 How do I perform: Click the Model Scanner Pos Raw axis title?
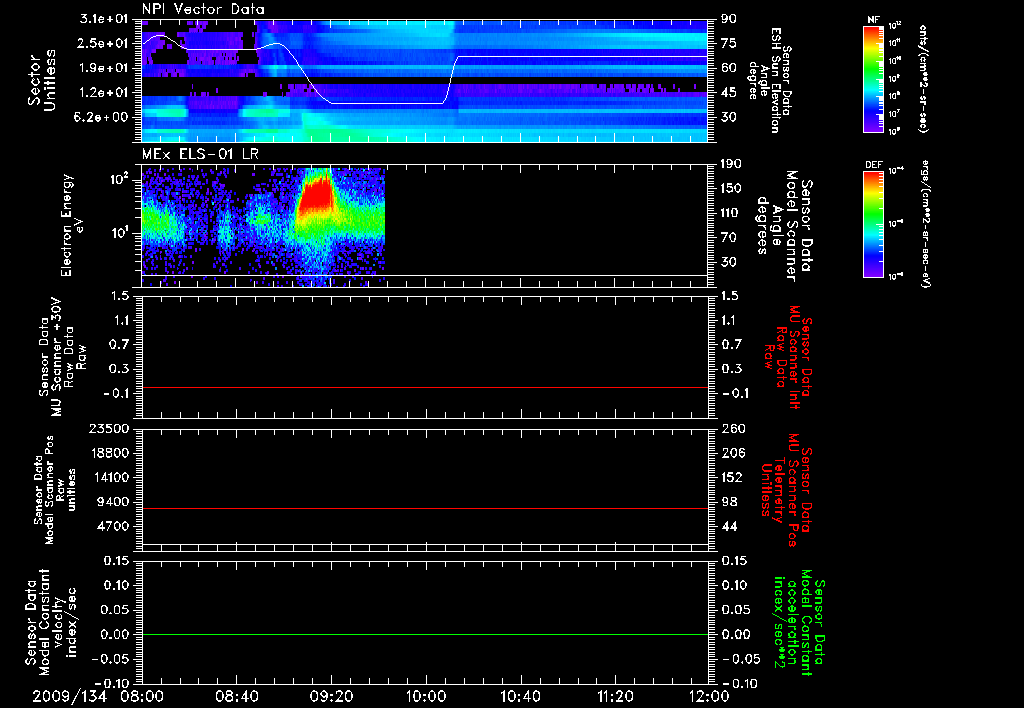point(54,490)
